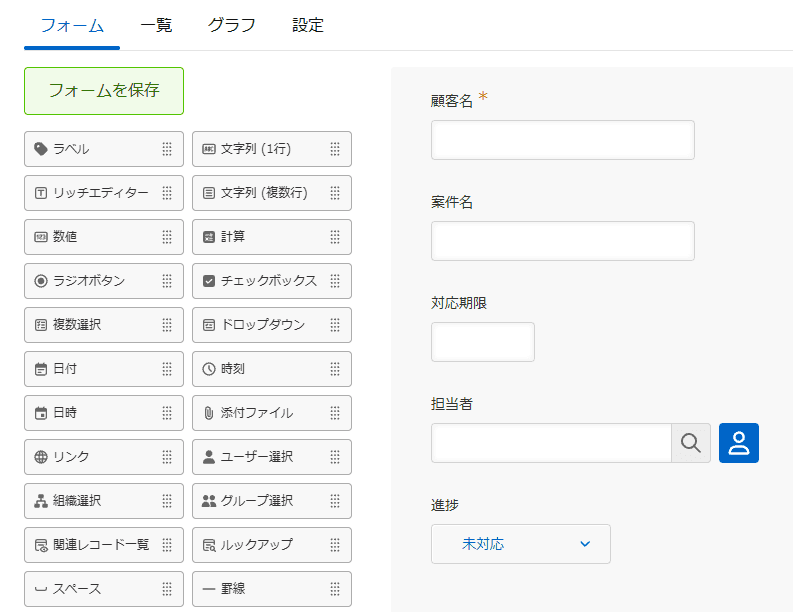793x612 pixels.
Task: Select the ラジオボタン field icon
Action: (x=40, y=281)
